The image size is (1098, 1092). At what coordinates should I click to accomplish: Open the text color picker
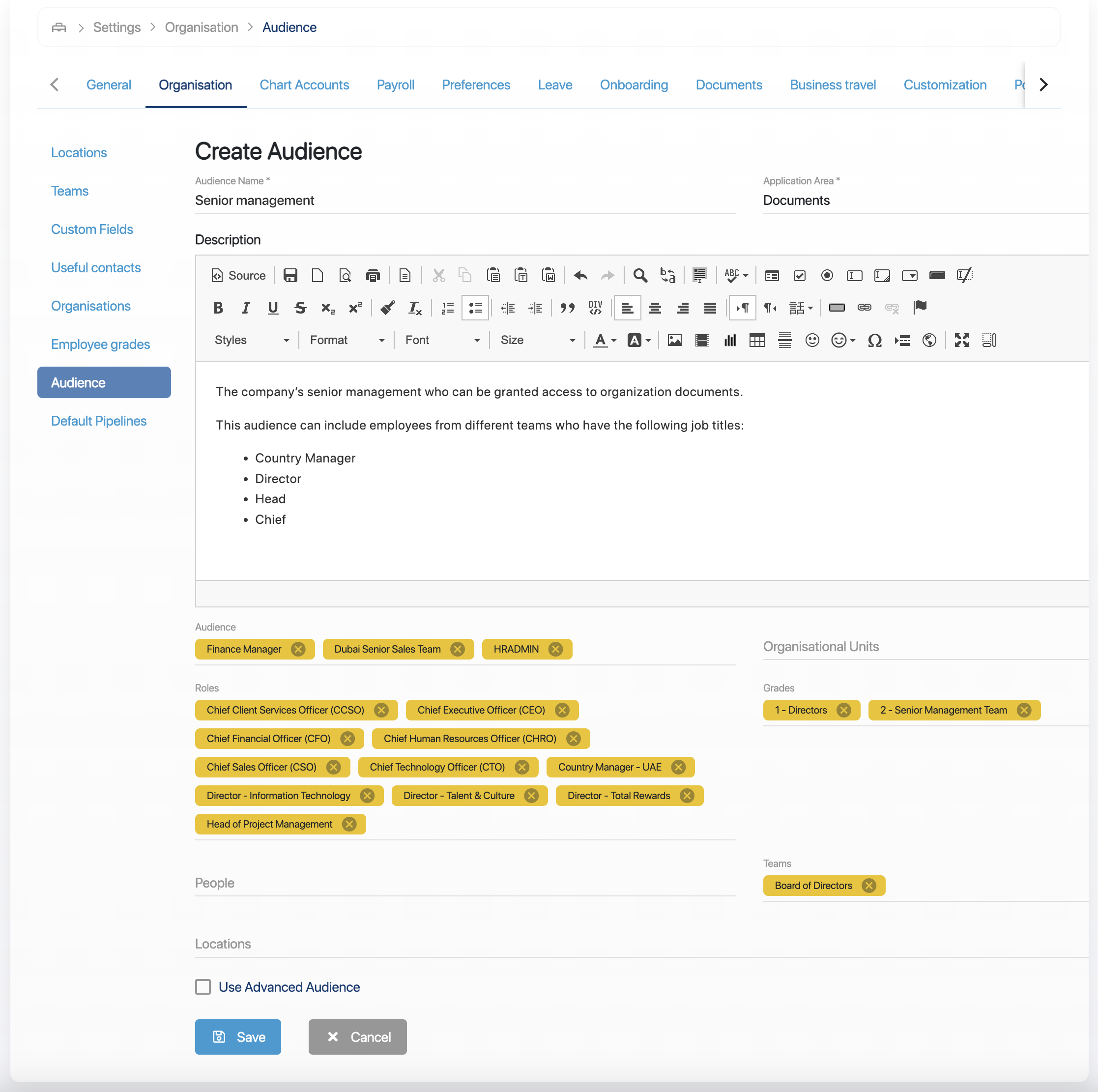tap(605, 340)
